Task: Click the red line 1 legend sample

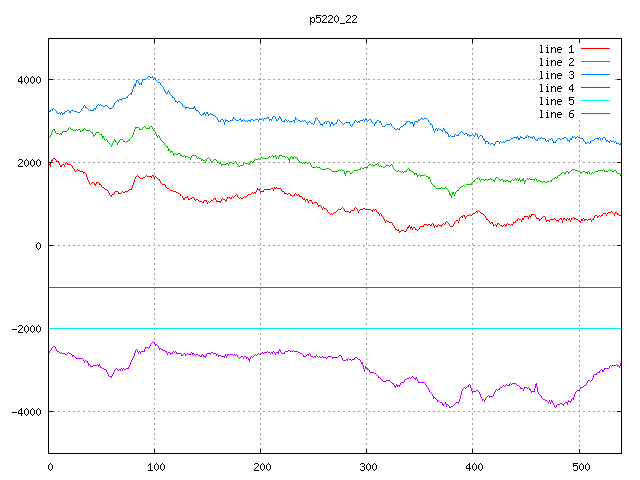Action: 595,49
